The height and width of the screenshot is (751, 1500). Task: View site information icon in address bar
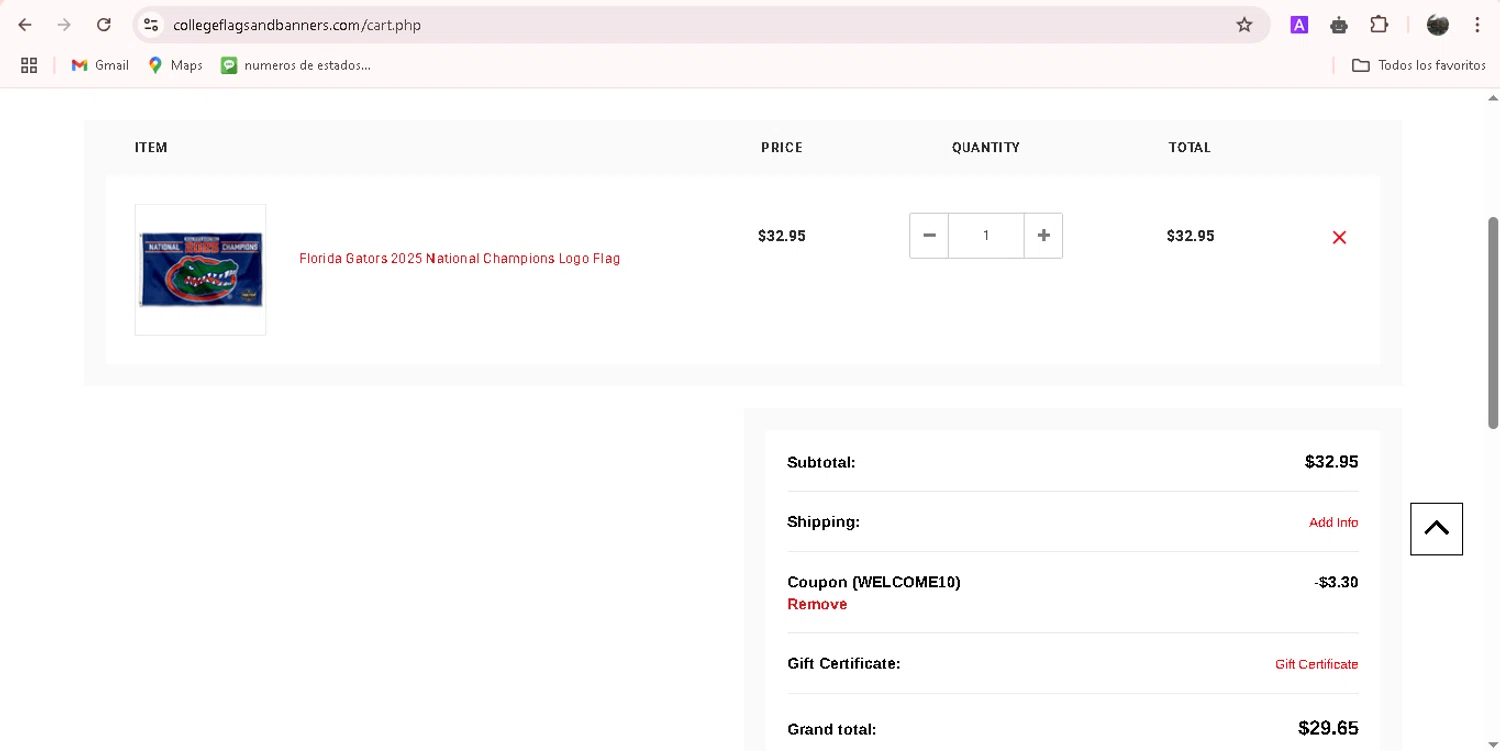click(151, 25)
